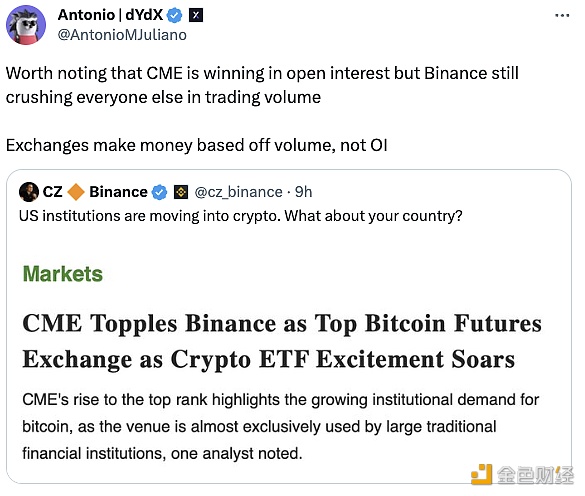The image size is (585, 496).
Task: Open CZ's small profile avatar
Action: point(29,192)
